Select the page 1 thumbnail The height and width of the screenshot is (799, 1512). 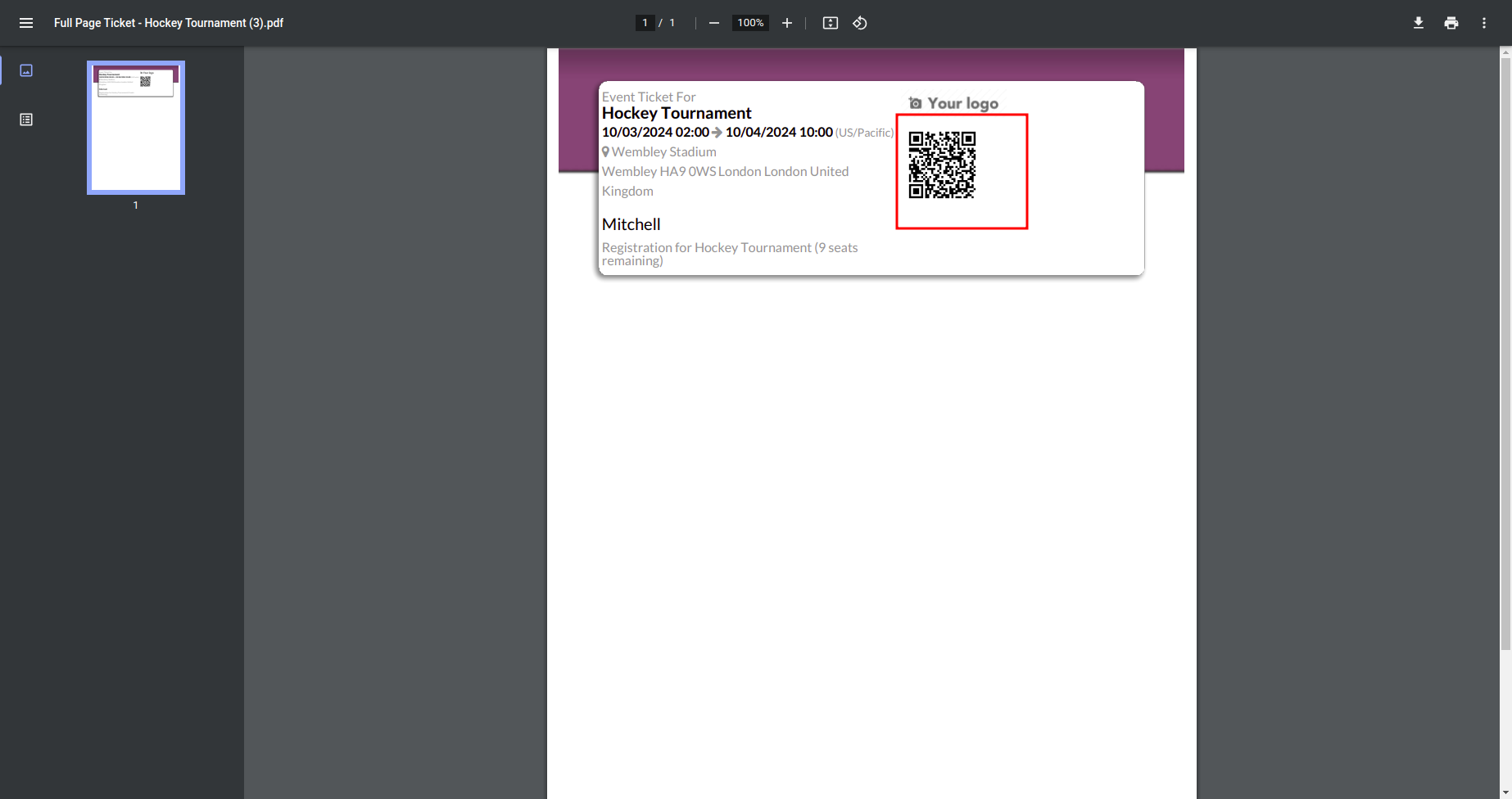(136, 128)
